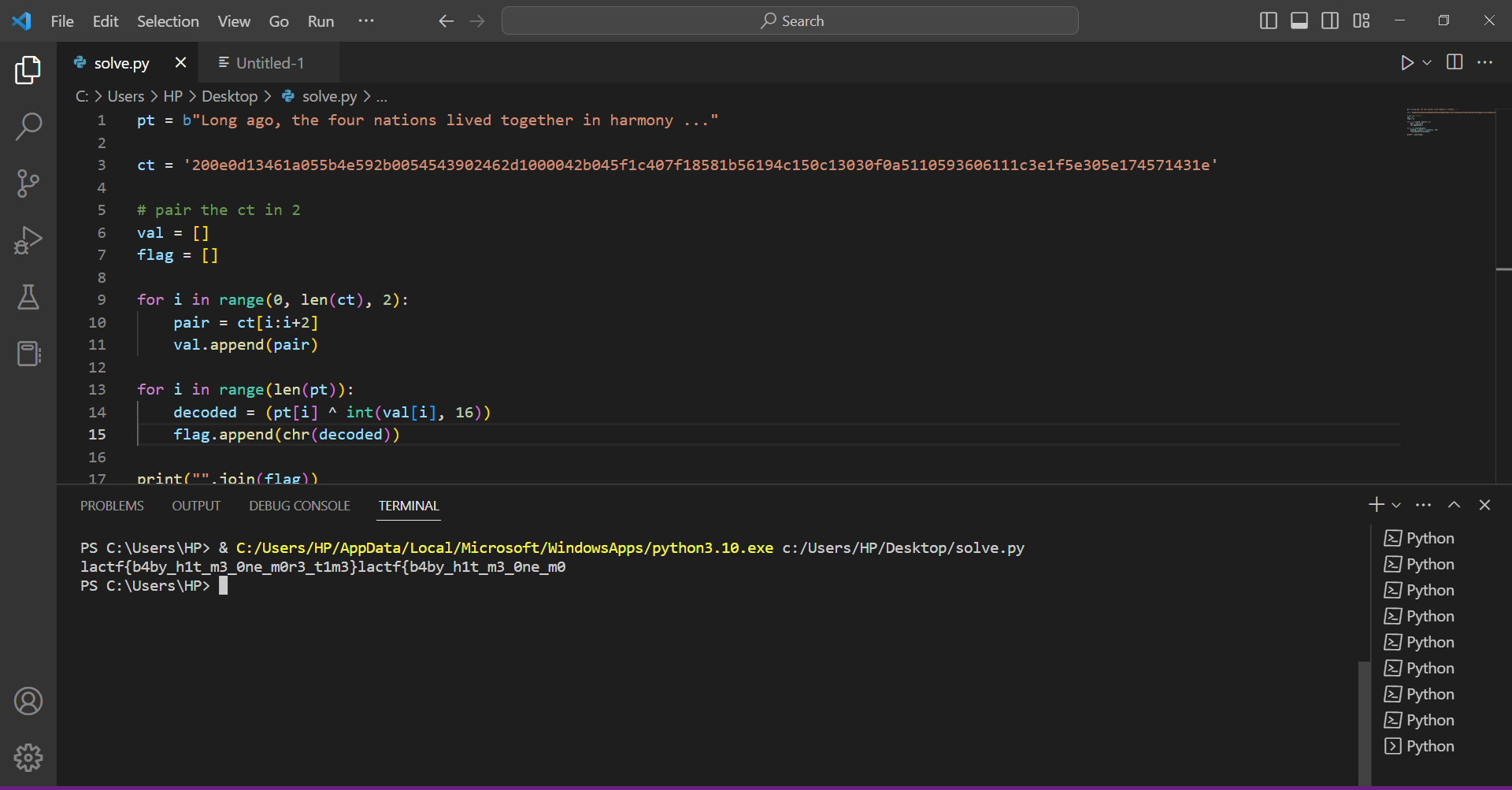
Task: Close the solve.py tab
Action: click(180, 62)
